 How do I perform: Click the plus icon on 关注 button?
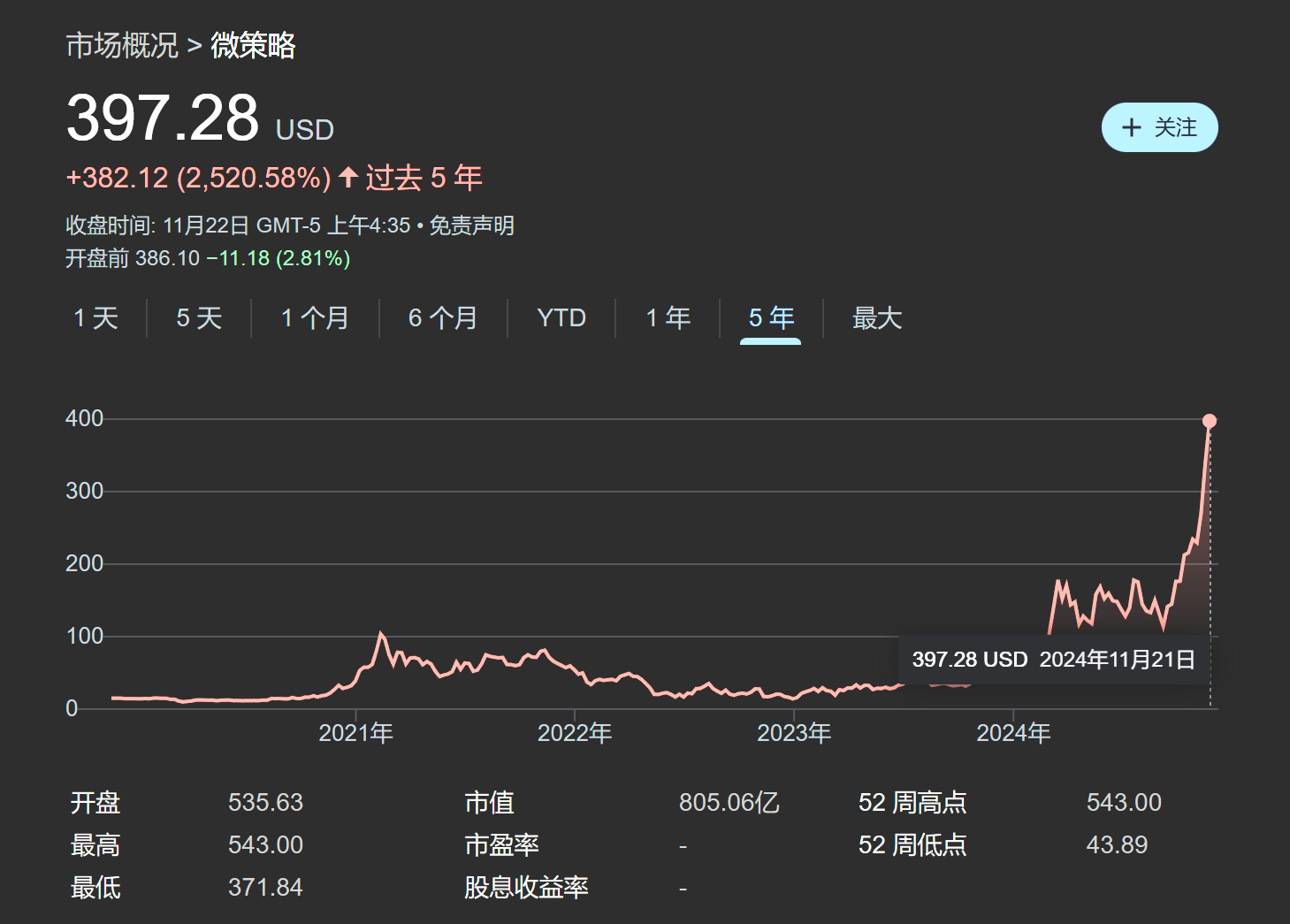1131,128
